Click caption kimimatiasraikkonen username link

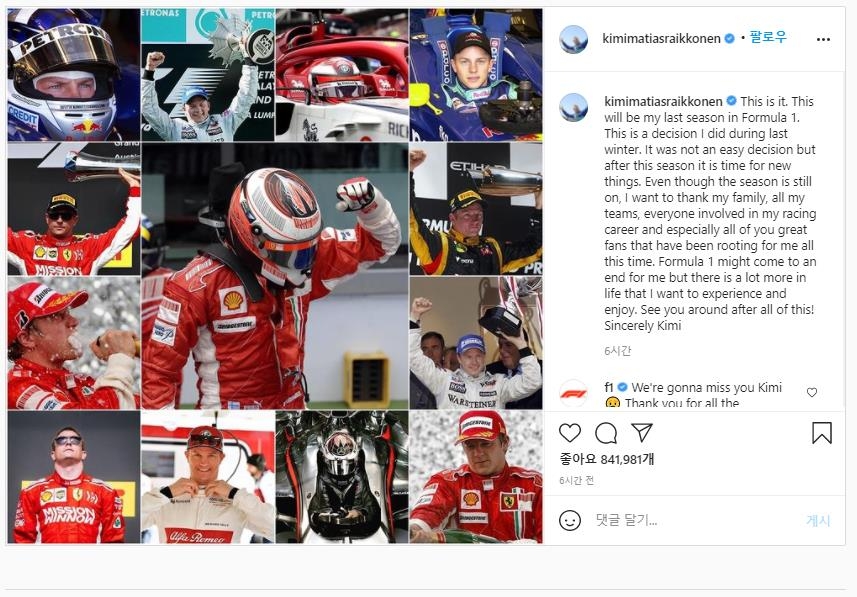coord(663,101)
